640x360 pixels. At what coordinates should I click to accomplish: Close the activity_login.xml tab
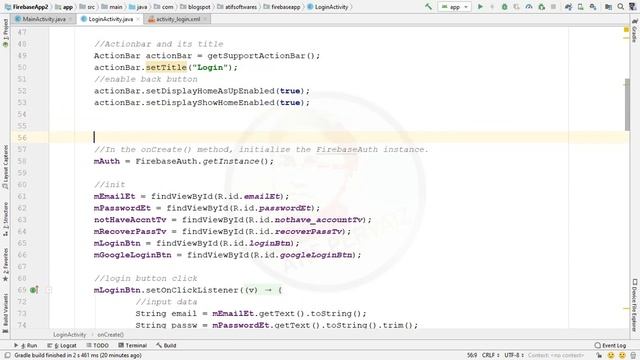pos(205,19)
